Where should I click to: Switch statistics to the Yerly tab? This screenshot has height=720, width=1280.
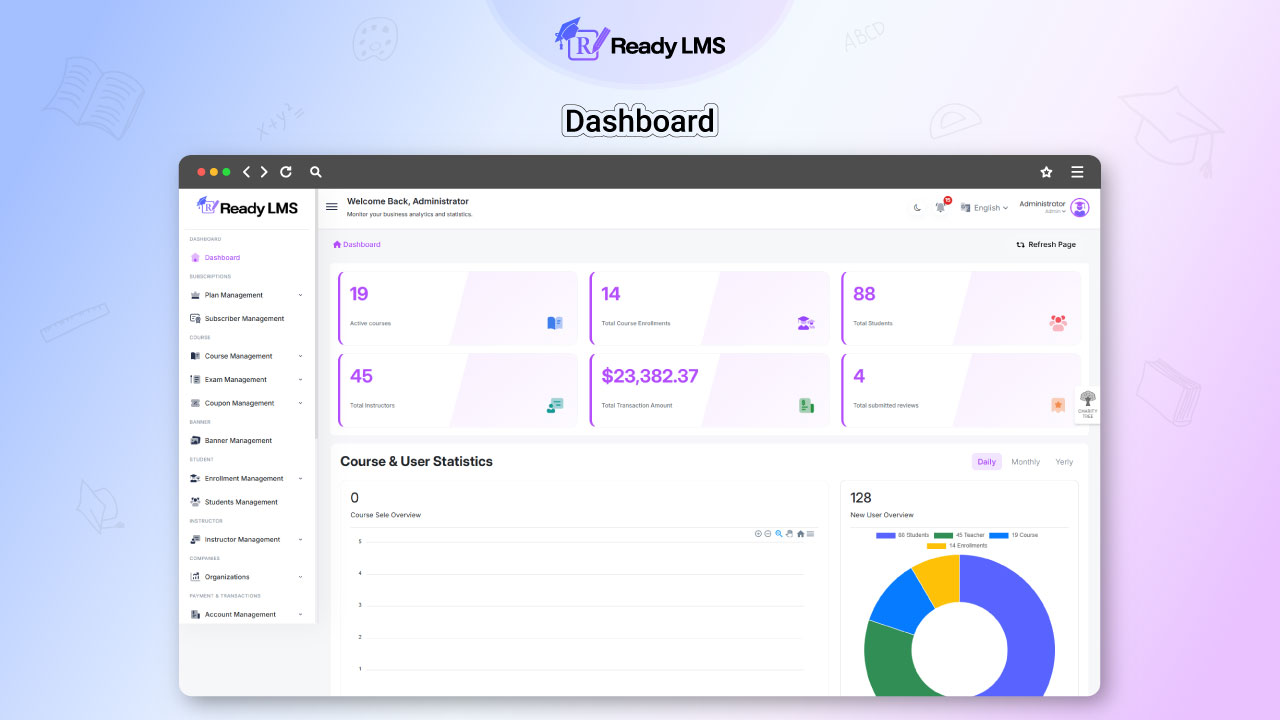tap(1064, 462)
